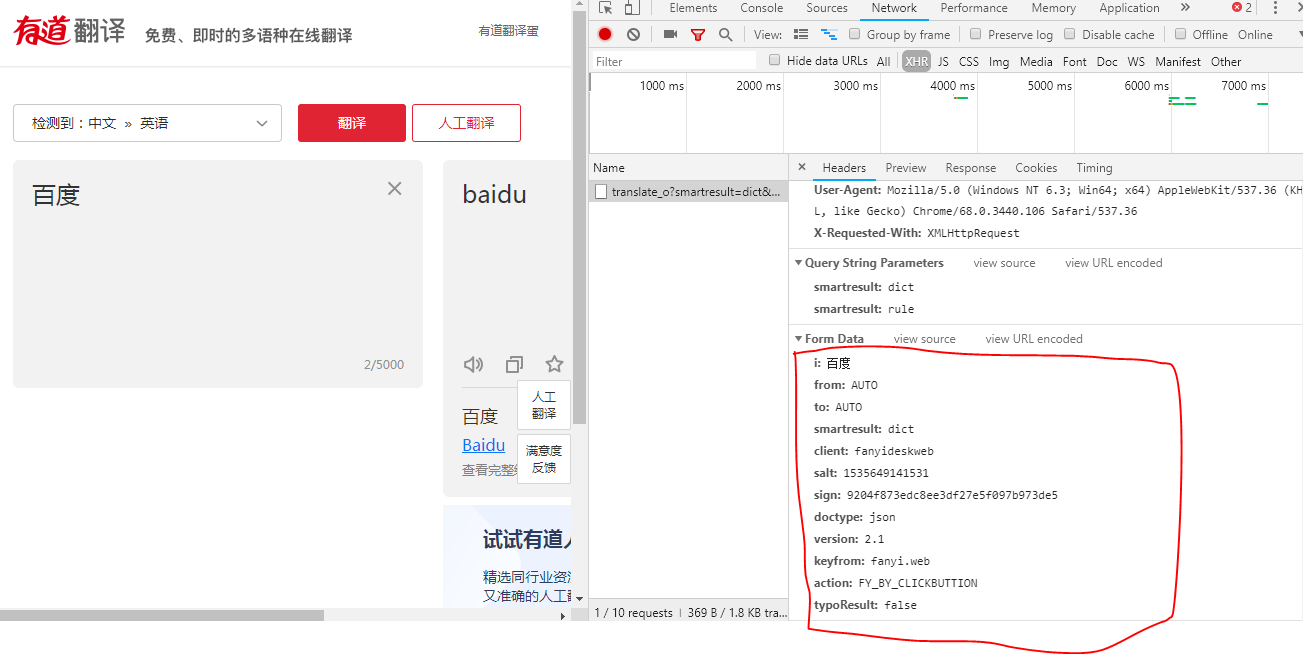Screen dimensions: 1303x654
Task: Select the Headers detail tab
Action: coord(844,168)
